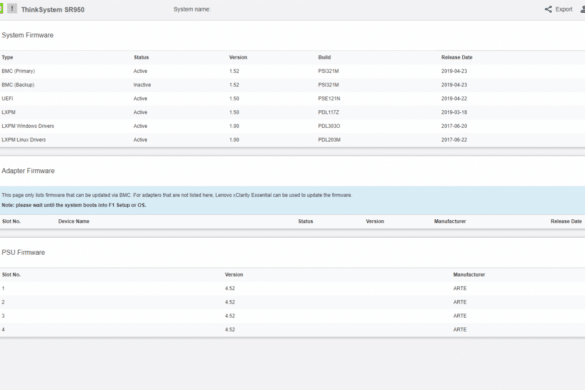Click the Export share icon
This screenshot has height=390, width=585.
pyautogui.click(x=548, y=9)
